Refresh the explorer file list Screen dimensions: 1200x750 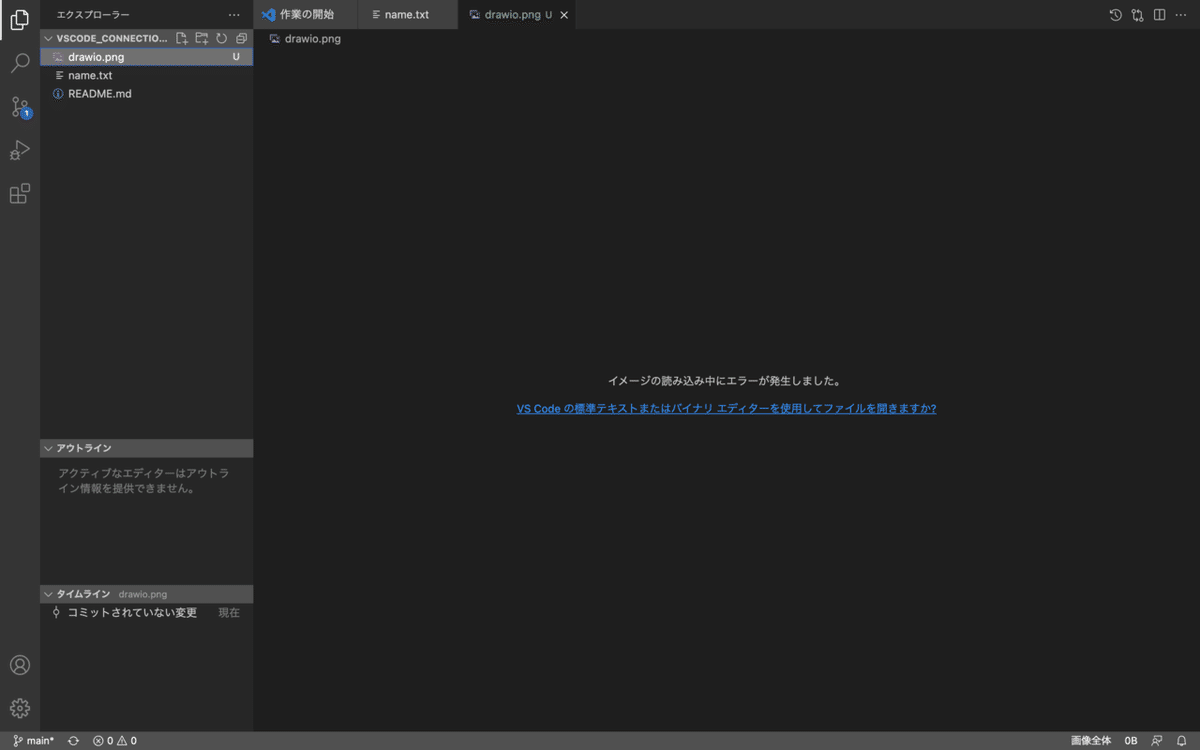(x=222, y=38)
